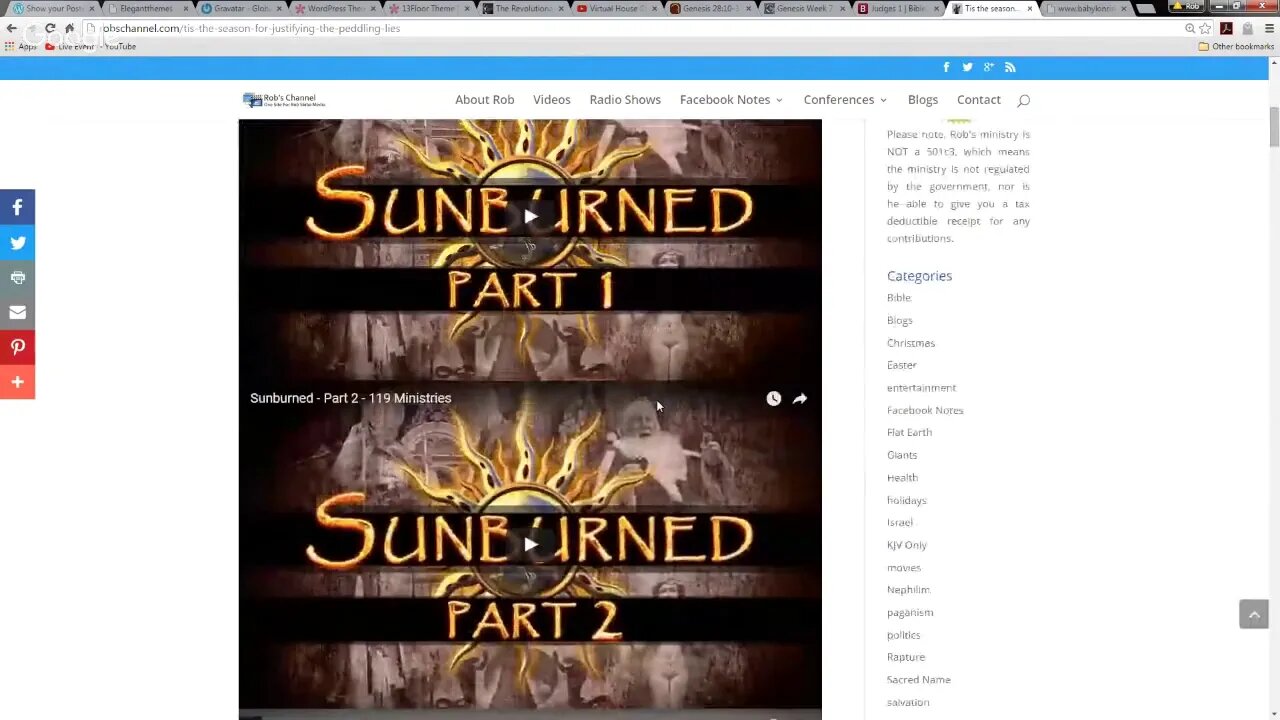Click the address bar URL field
This screenshot has height=720, width=1280.
(x=640, y=28)
